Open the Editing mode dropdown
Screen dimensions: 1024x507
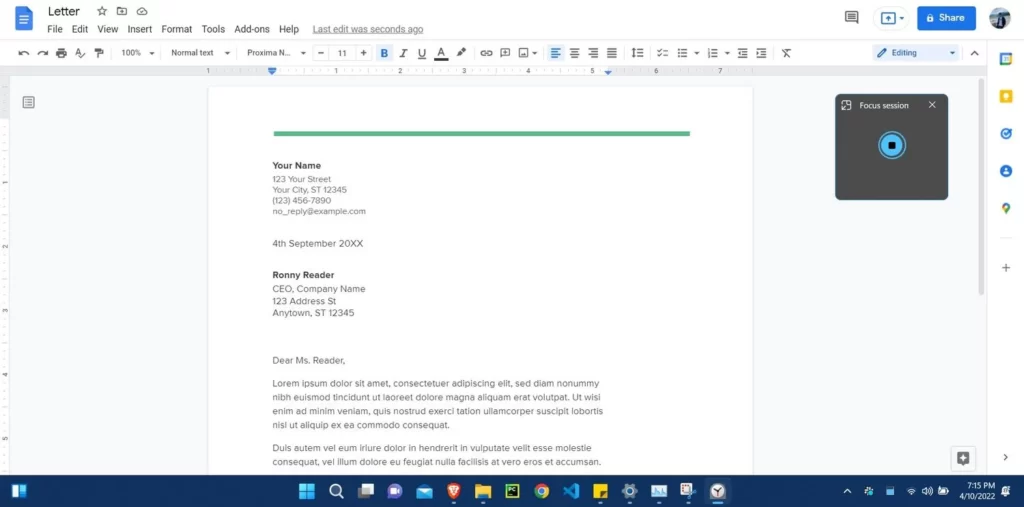pos(916,53)
